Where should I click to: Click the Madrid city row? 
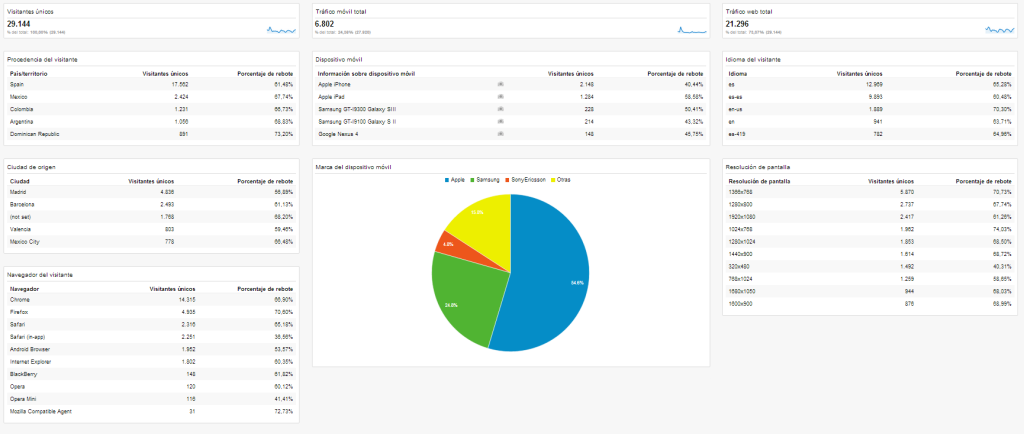[x=152, y=192]
